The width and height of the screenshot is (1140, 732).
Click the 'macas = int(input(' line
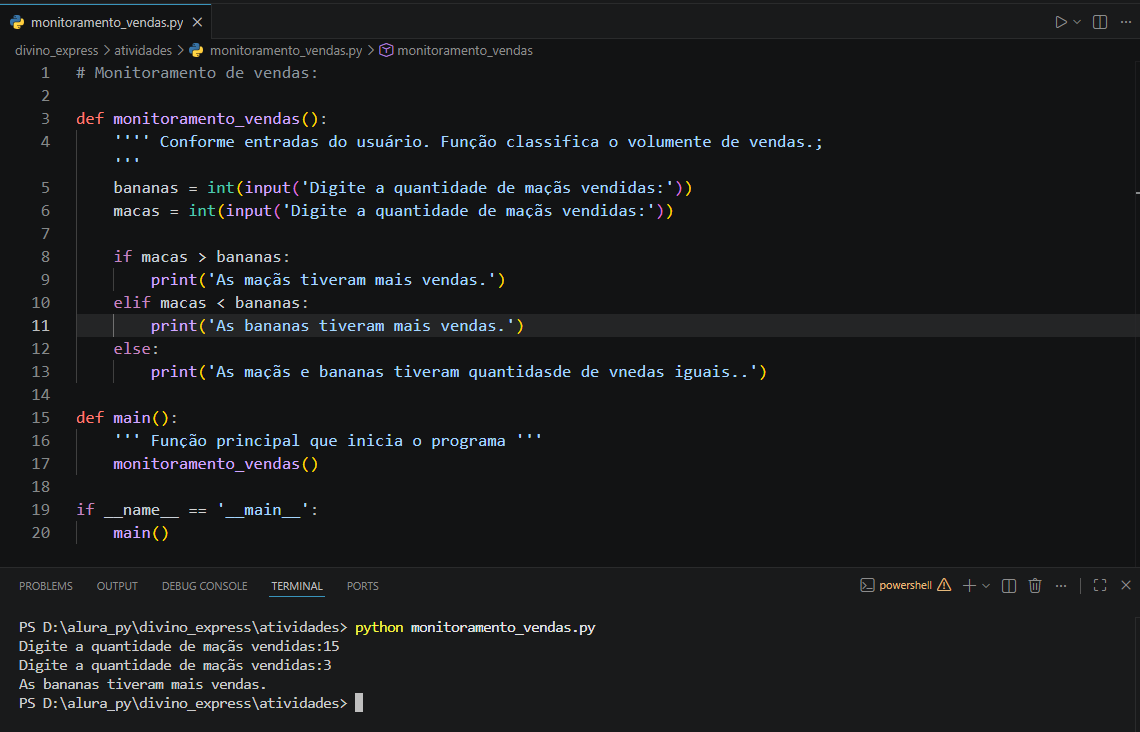point(393,211)
